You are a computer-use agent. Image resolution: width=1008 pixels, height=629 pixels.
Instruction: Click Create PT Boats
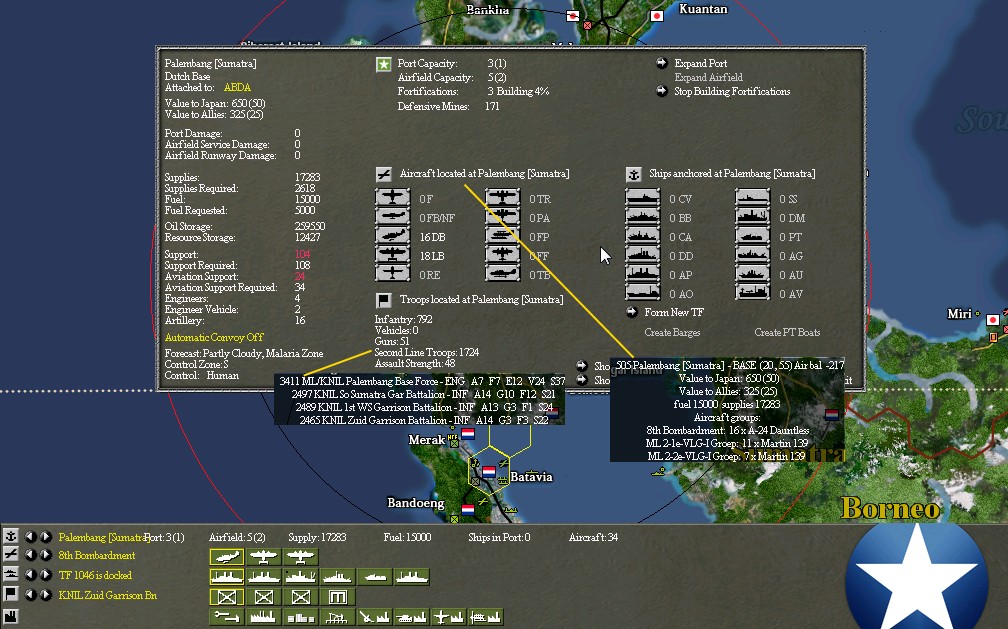(x=787, y=333)
